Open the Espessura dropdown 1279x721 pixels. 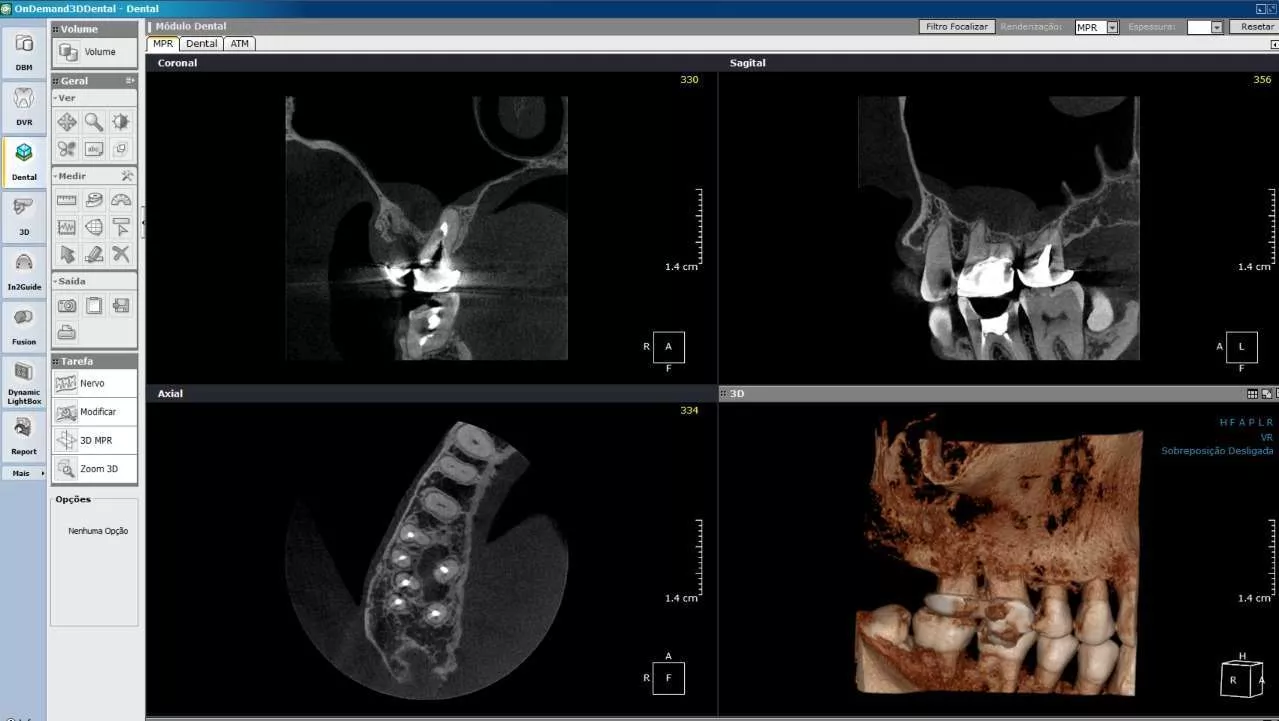pos(1214,27)
